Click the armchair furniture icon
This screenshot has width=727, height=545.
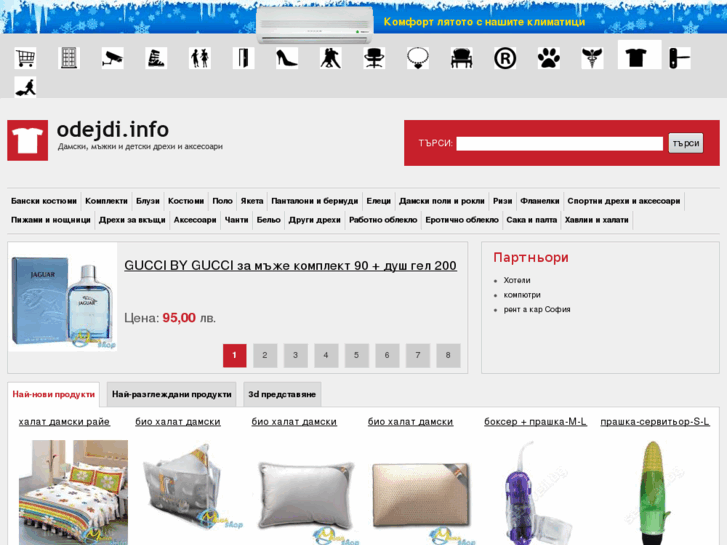(461, 58)
